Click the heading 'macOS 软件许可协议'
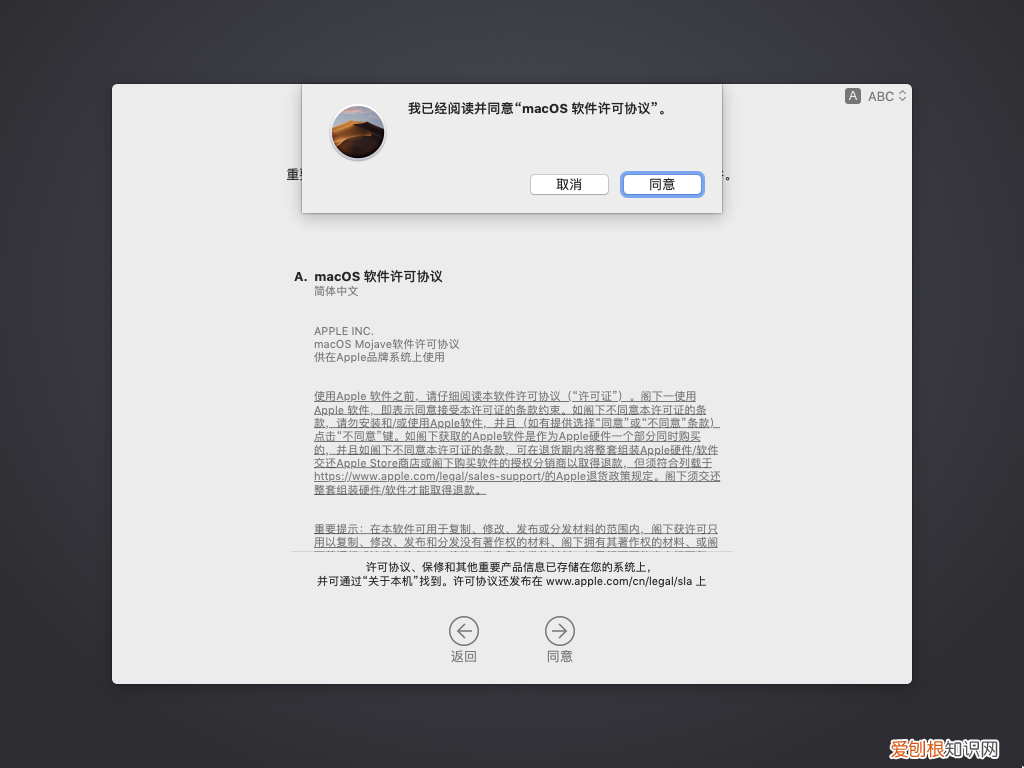The width and height of the screenshot is (1024, 768). [378, 276]
